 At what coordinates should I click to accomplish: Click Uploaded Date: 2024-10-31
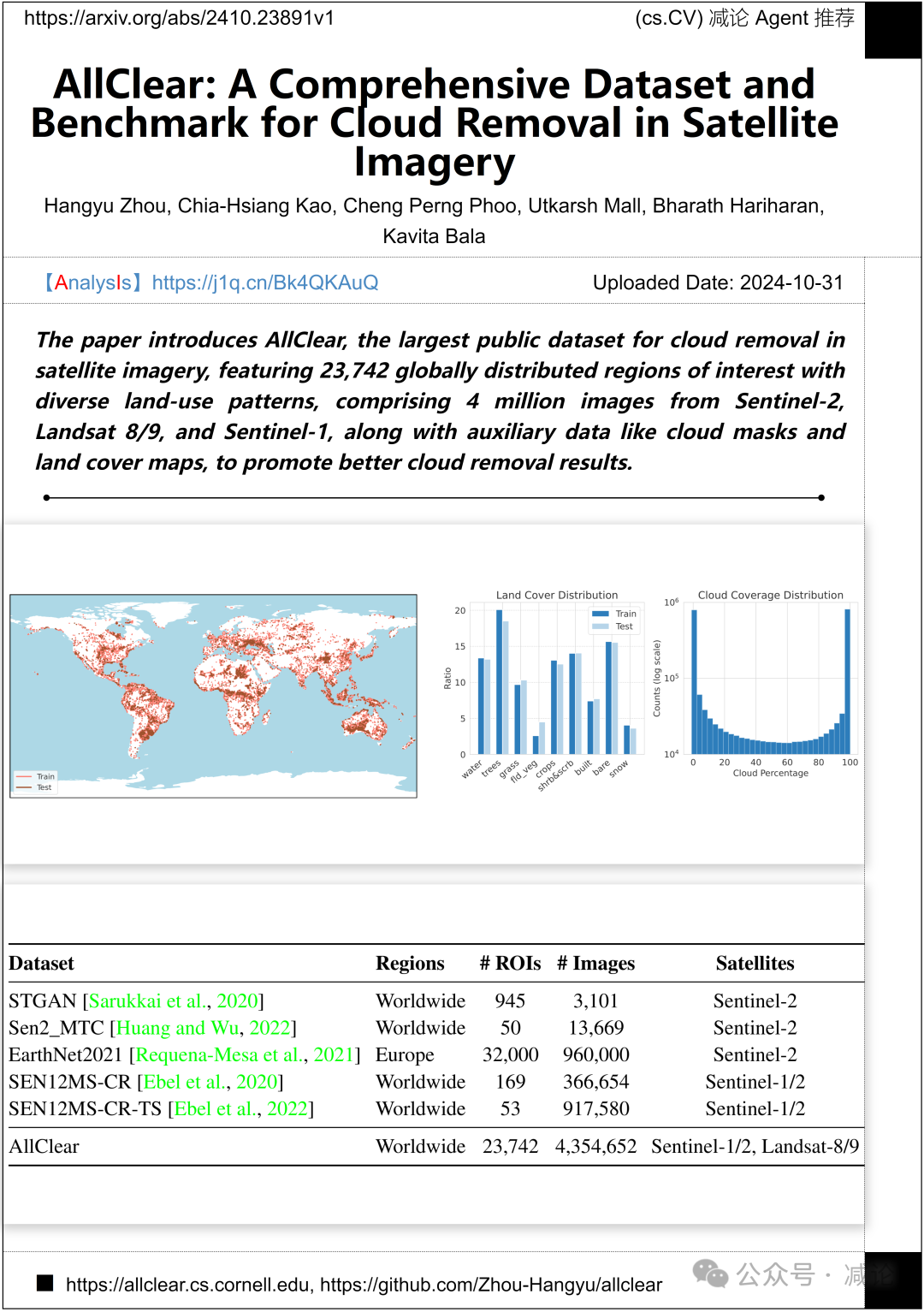click(x=718, y=283)
